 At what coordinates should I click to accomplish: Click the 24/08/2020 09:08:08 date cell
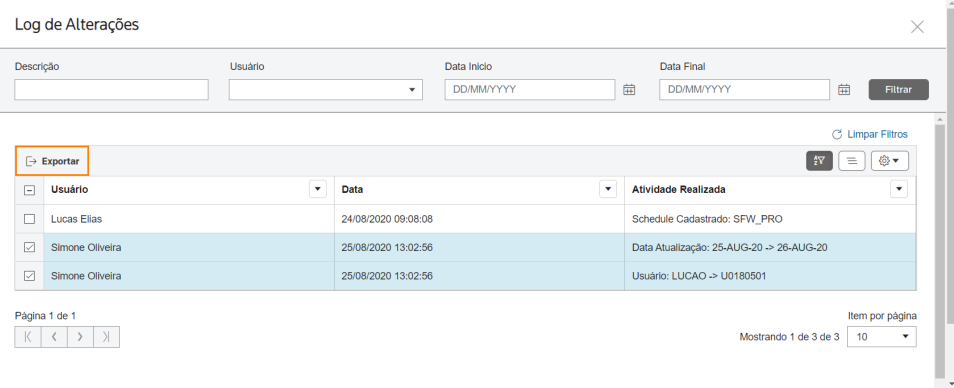(479, 219)
